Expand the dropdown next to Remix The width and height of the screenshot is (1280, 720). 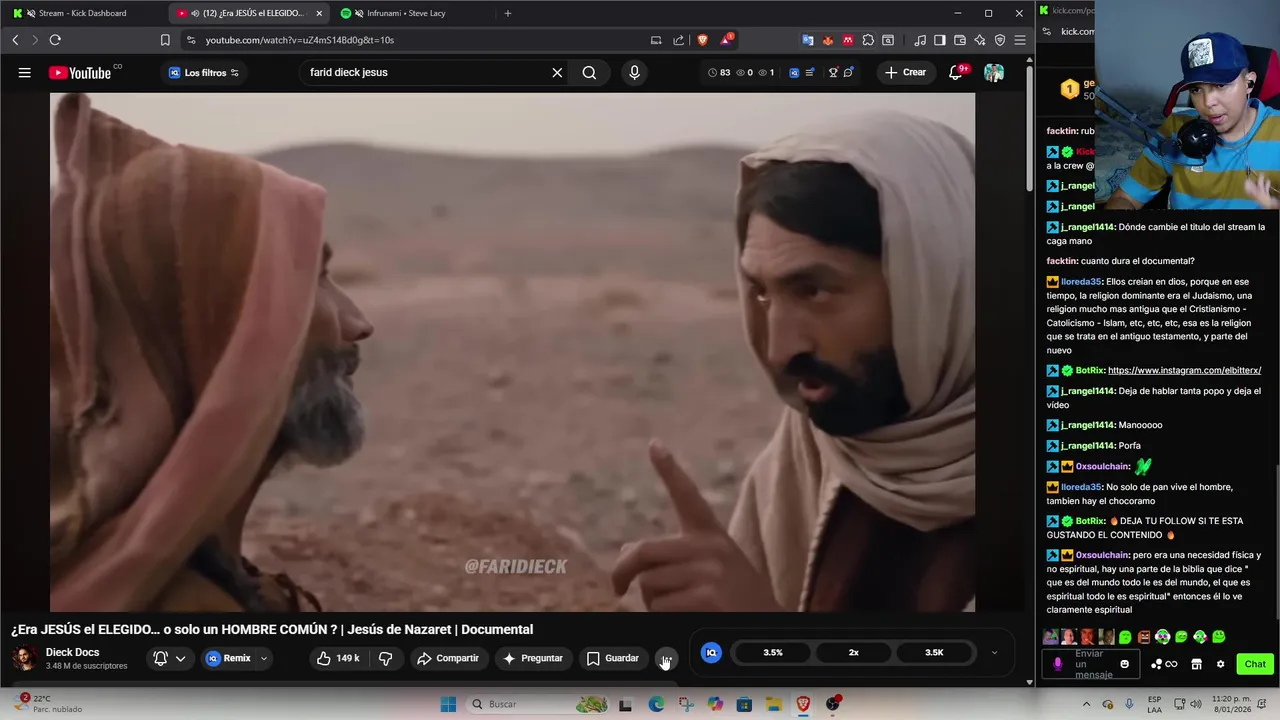[x=264, y=658]
